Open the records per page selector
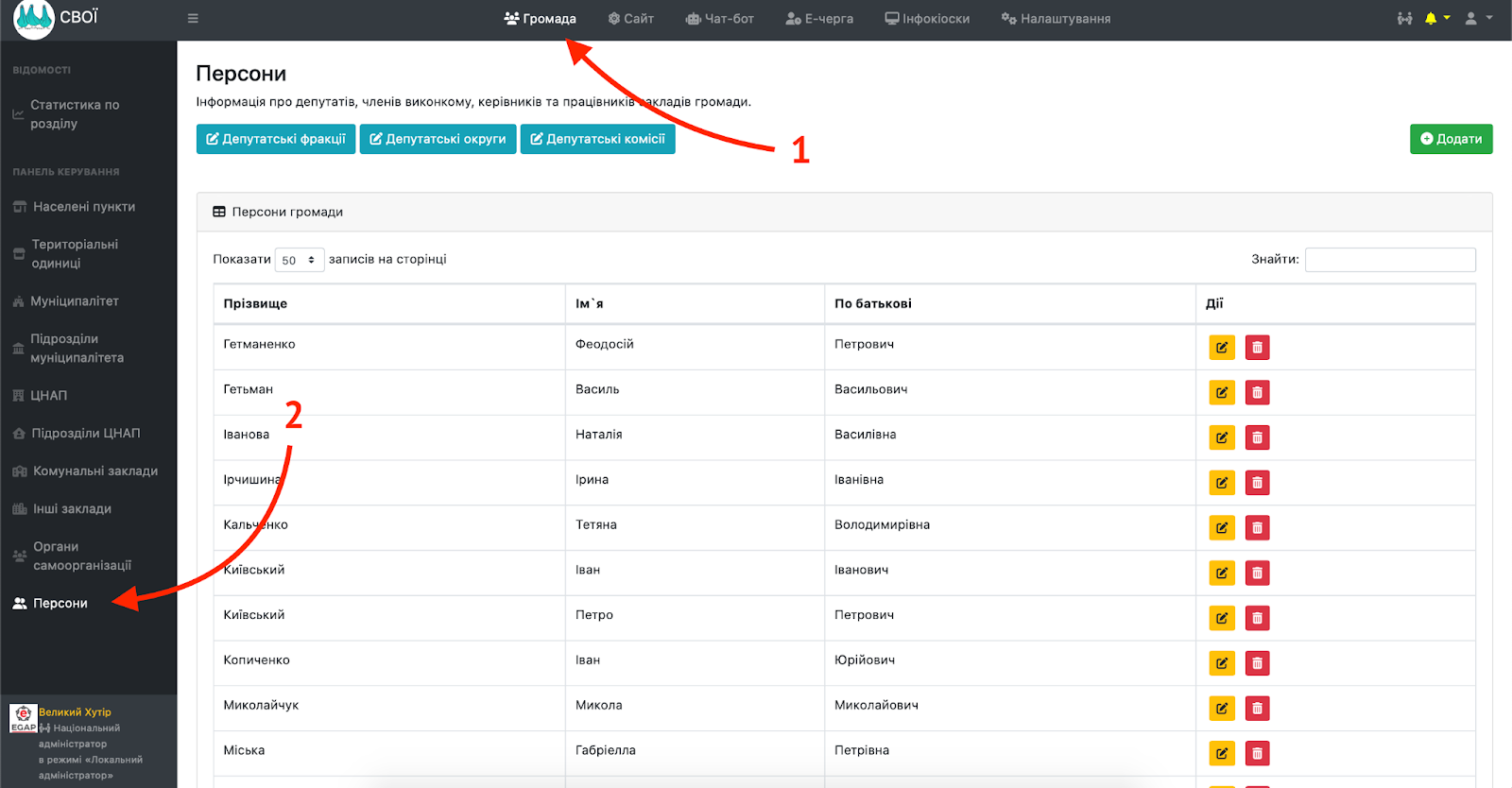 [x=299, y=260]
